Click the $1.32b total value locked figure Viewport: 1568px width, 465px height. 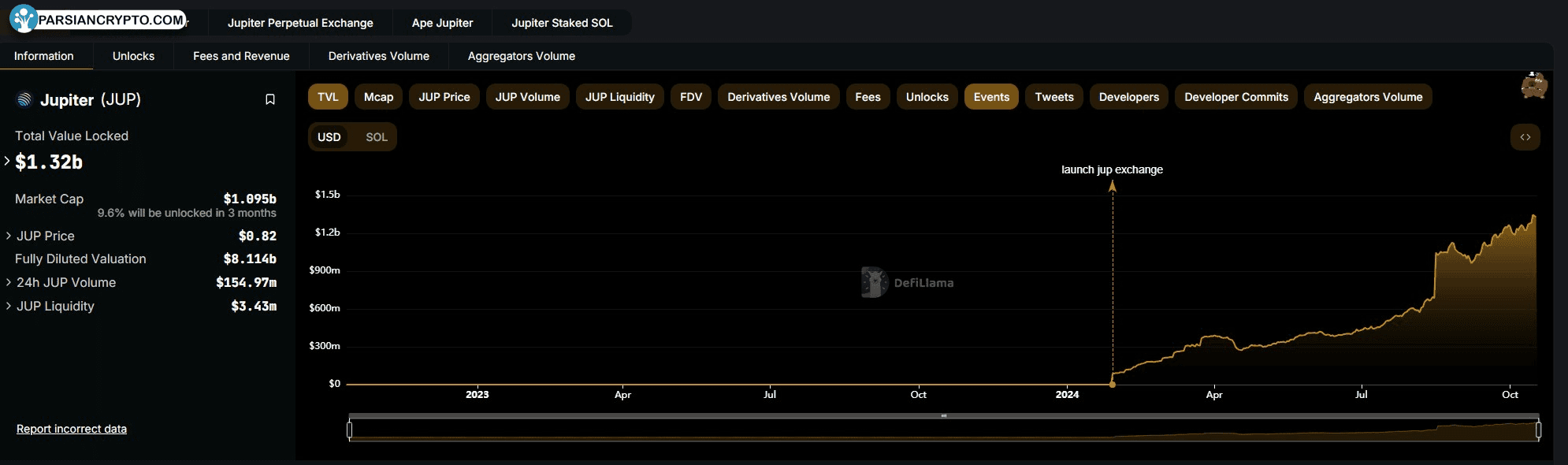[x=49, y=162]
